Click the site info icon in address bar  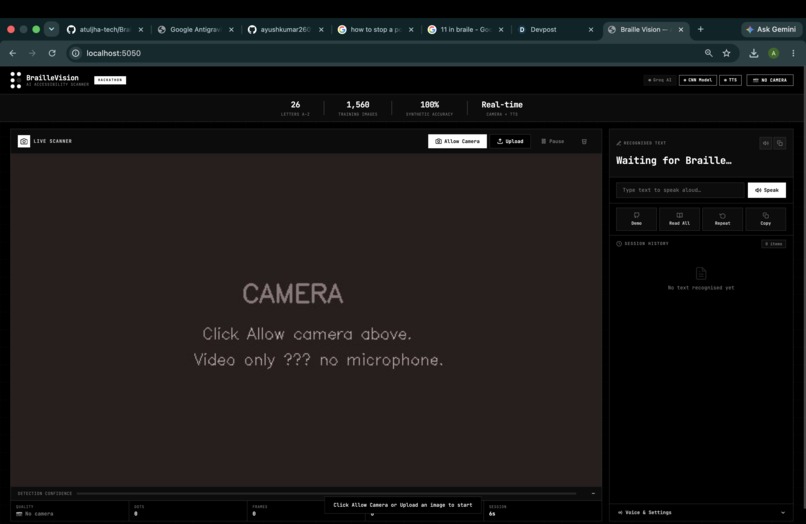[x=76, y=53]
